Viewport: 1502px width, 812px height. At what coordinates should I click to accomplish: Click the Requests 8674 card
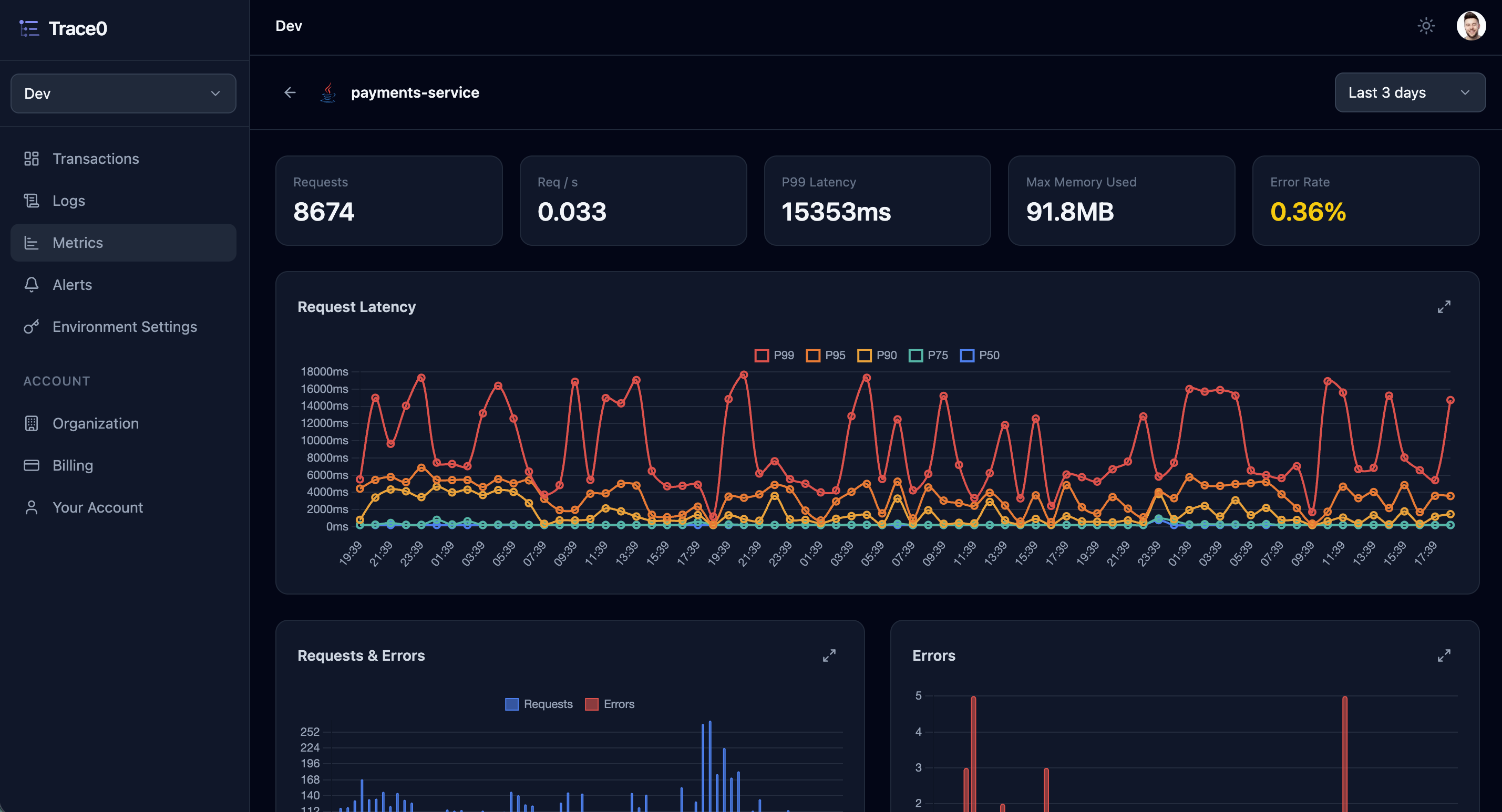(389, 201)
